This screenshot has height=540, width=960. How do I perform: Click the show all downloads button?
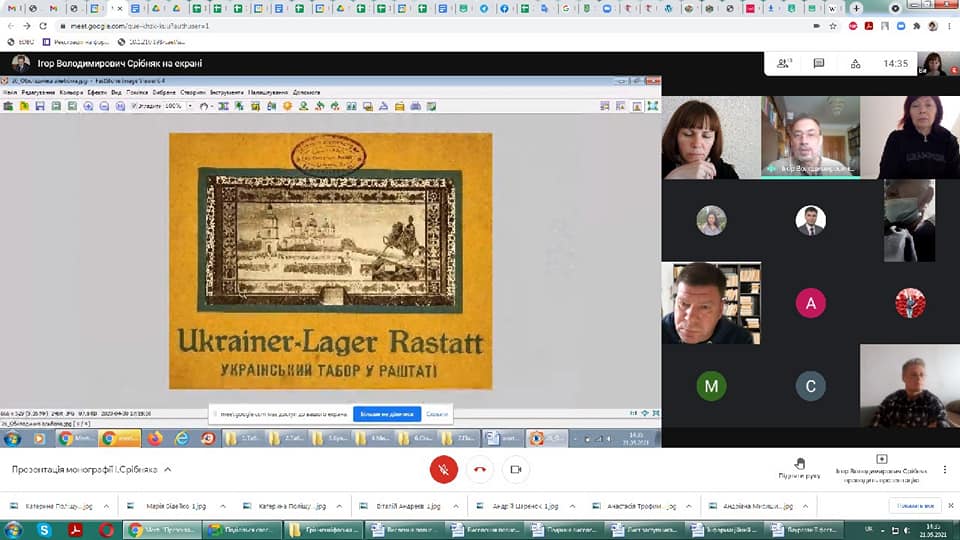[915, 506]
